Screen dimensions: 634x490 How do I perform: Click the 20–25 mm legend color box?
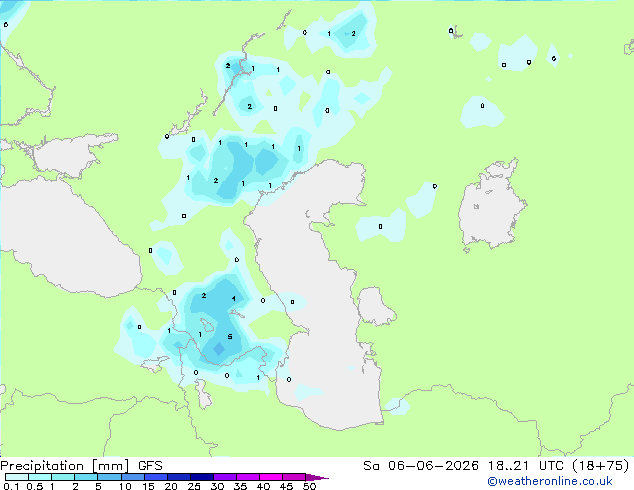(179, 477)
